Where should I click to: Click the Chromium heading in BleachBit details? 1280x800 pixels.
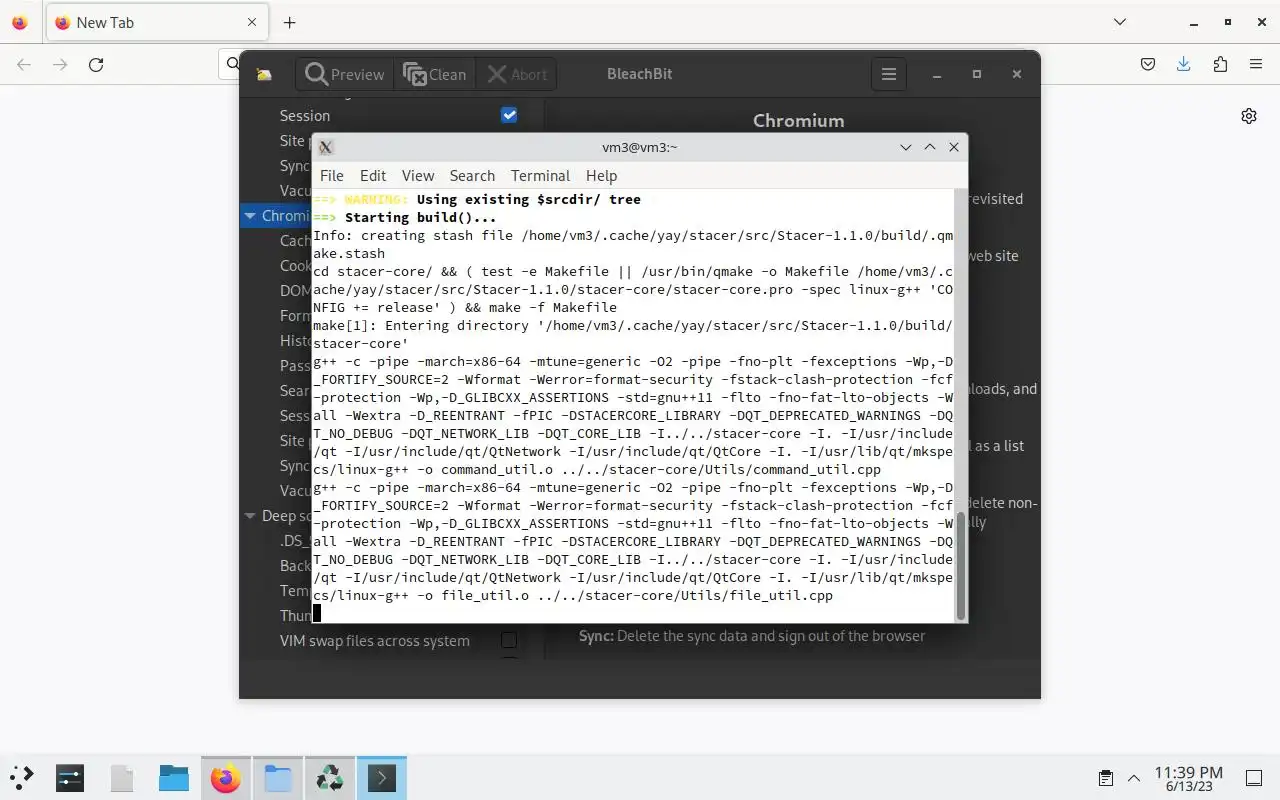pos(798,120)
